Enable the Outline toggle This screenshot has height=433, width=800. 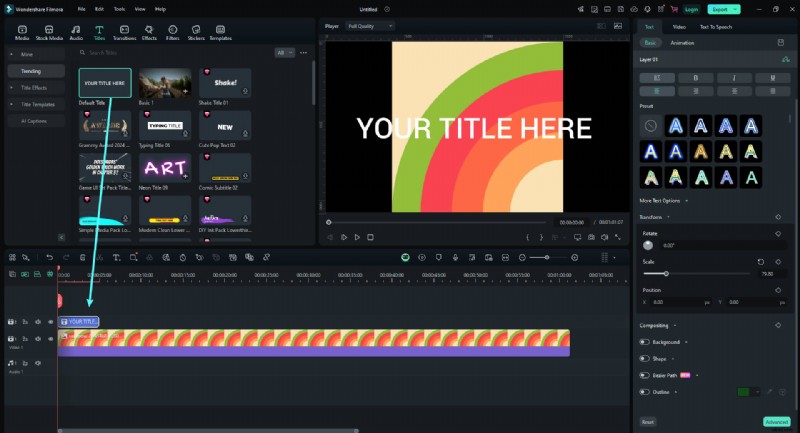[x=644, y=392]
